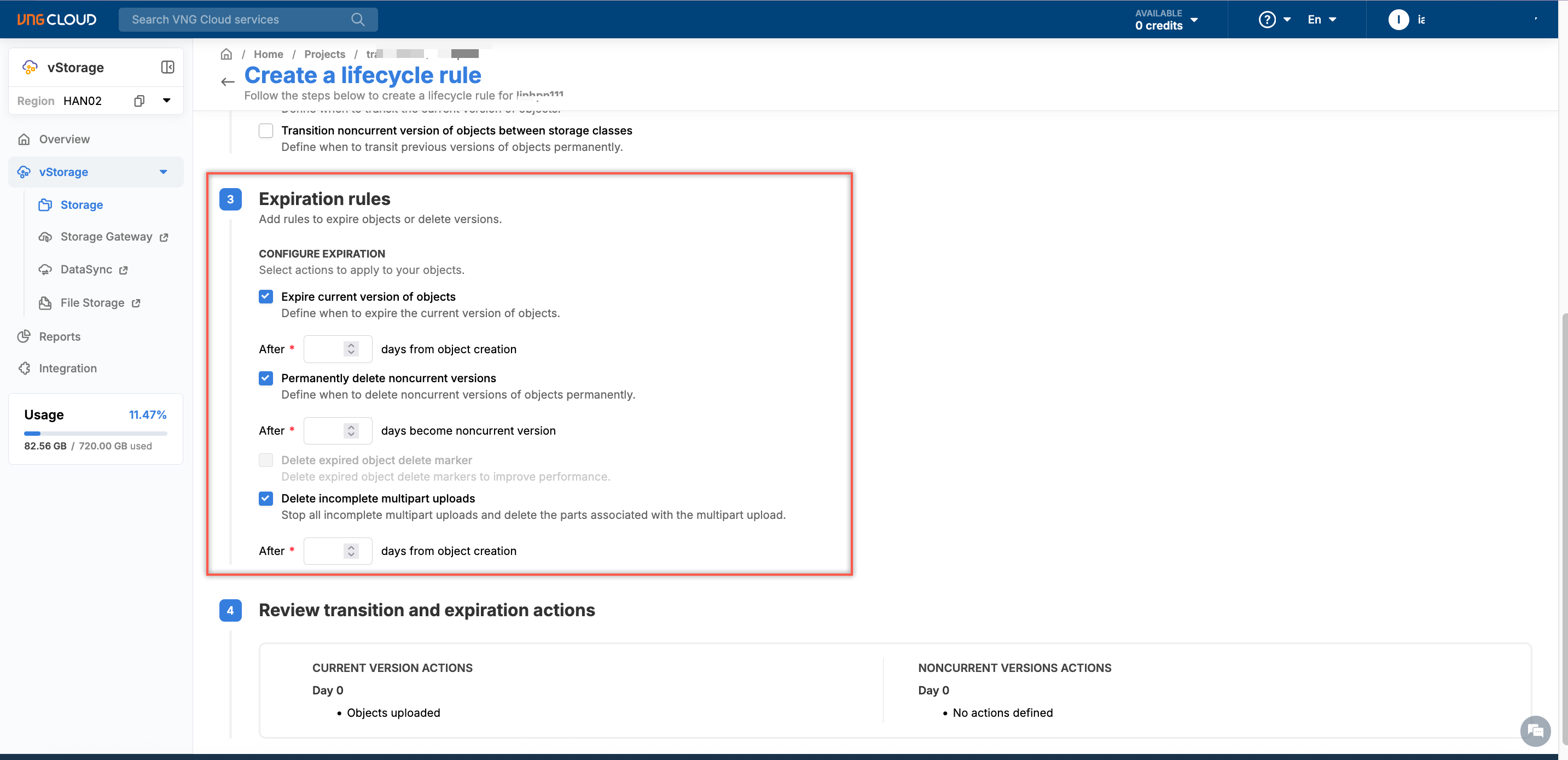The height and width of the screenshot is (760, 1568).
Task: Open Projects breadcrumb link
Action: [324, 54]
